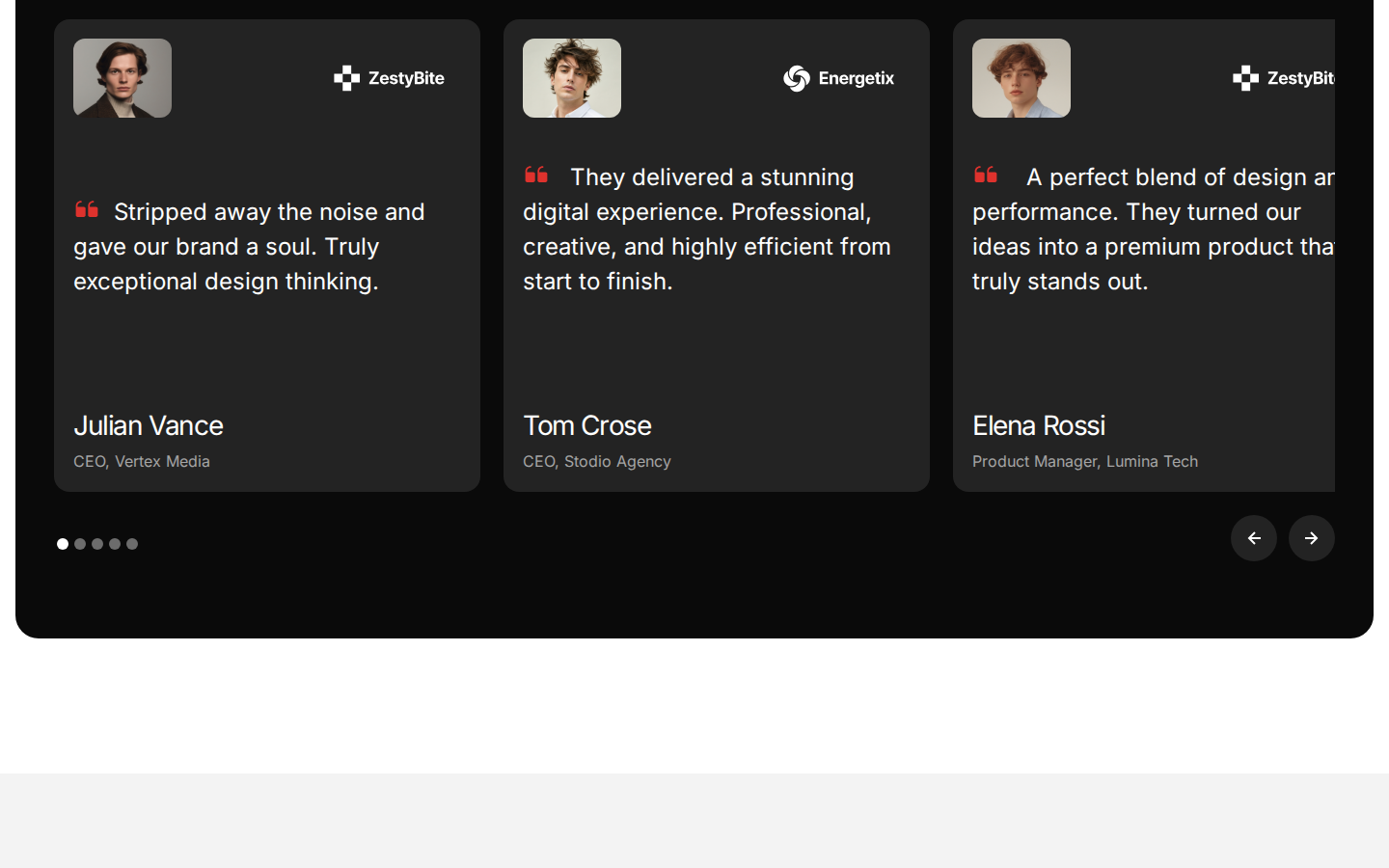
Task: Click the name Julian Vance
Action: point(149,425)
